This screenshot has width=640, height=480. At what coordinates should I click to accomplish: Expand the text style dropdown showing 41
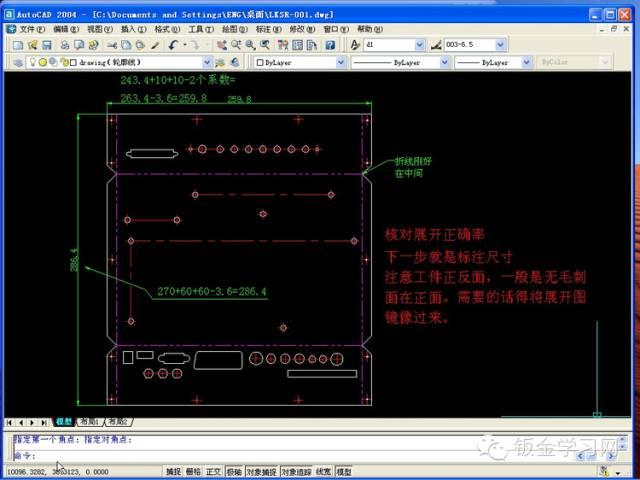coord(419,45)
